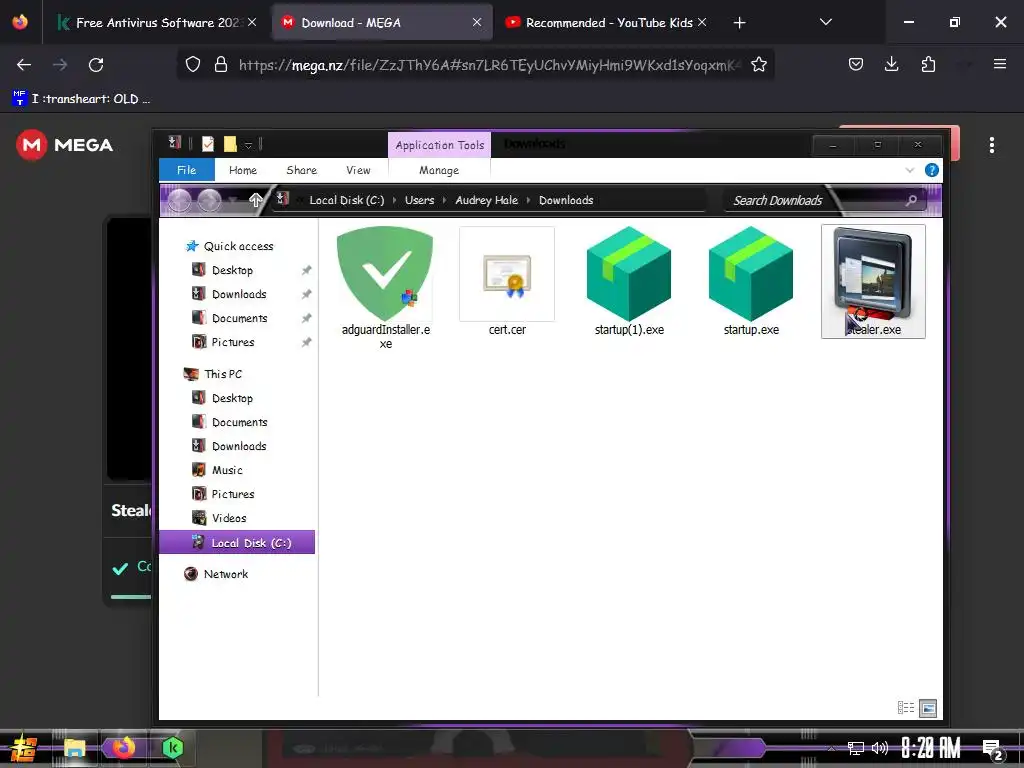Open the Share ribbon tab

pyautogui.click(x=302, y=170)
